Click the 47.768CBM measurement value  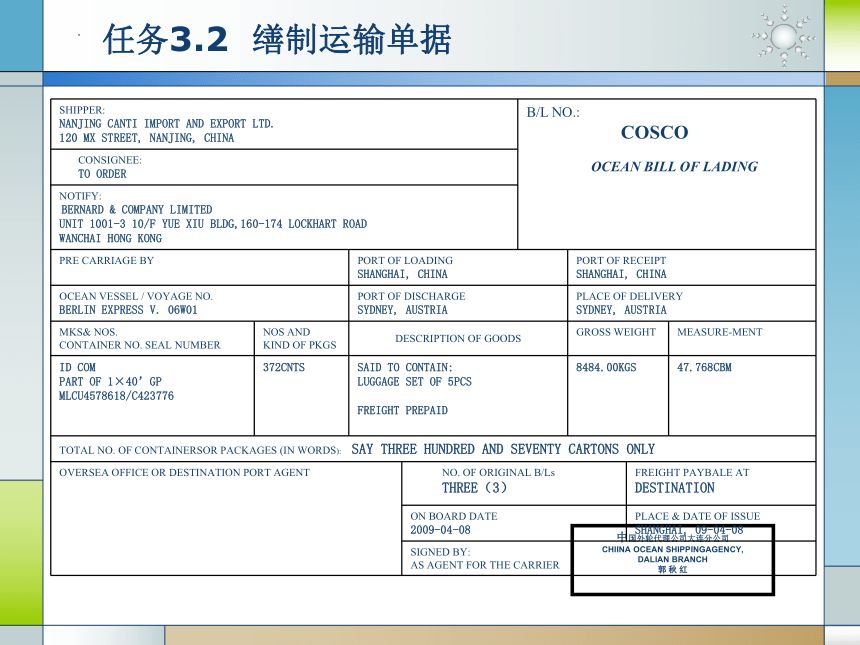pyautogui.click(x=704, y=367)
